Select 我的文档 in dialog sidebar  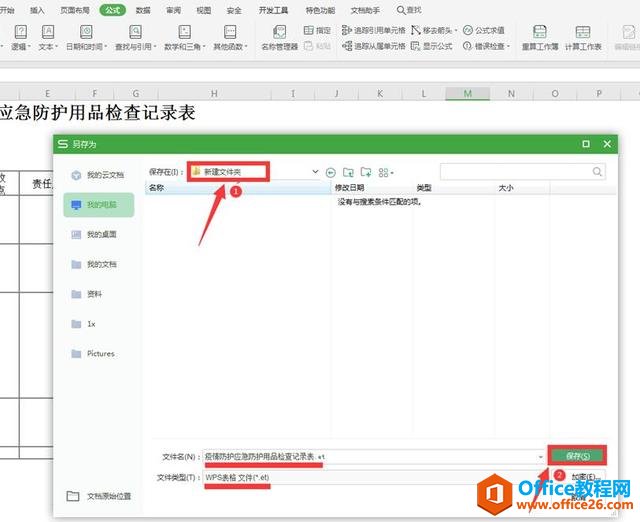click(x=98, y=264)
